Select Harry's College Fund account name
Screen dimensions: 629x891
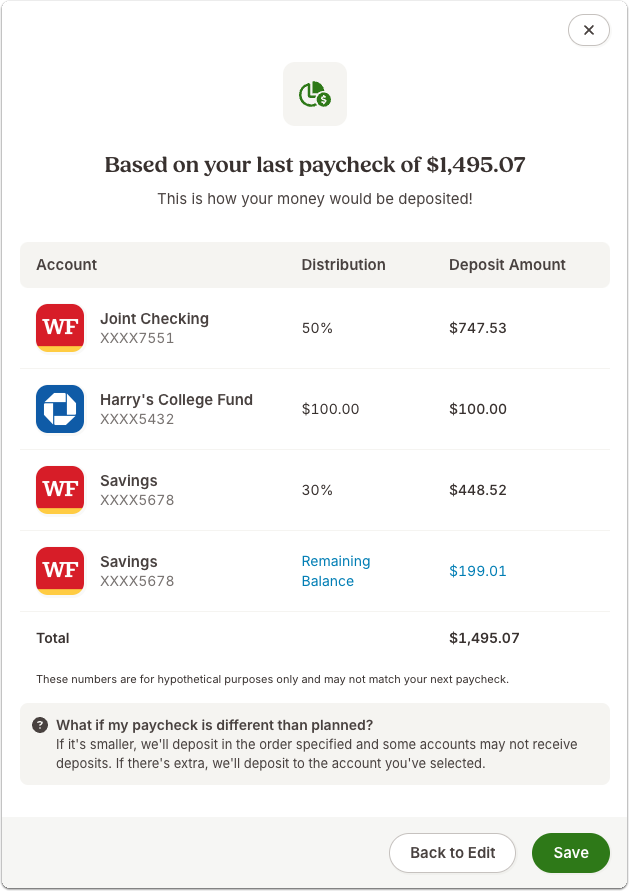coord(176,400)
